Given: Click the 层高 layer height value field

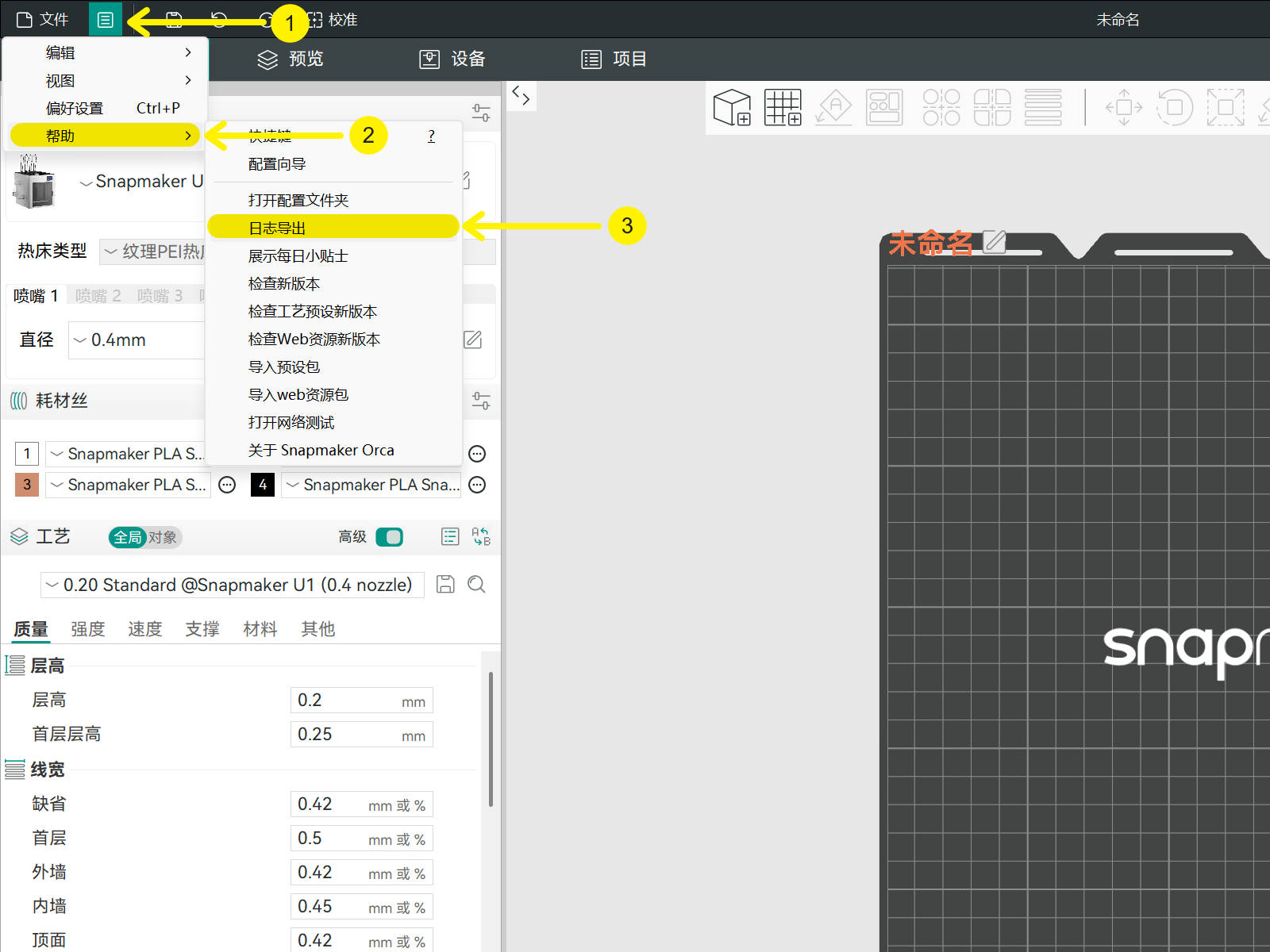Looking at the screenshot, I should tap(362, 701).
